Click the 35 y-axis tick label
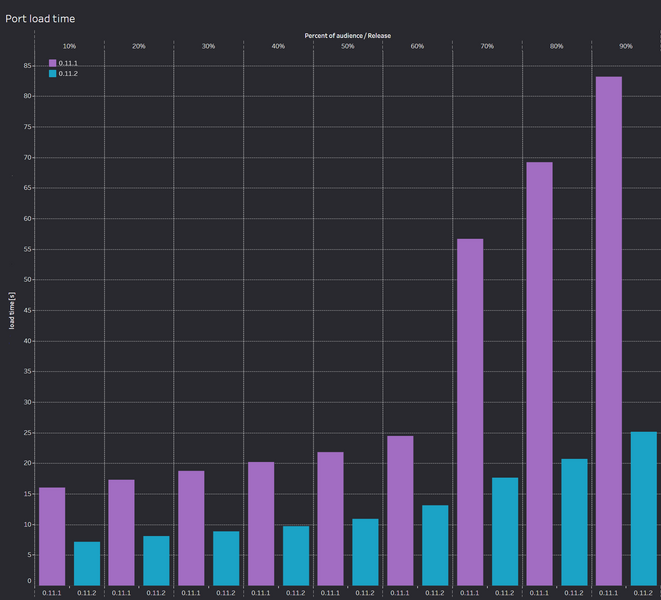The height and width of the screenshot is (600, 661). coord(27,371)
